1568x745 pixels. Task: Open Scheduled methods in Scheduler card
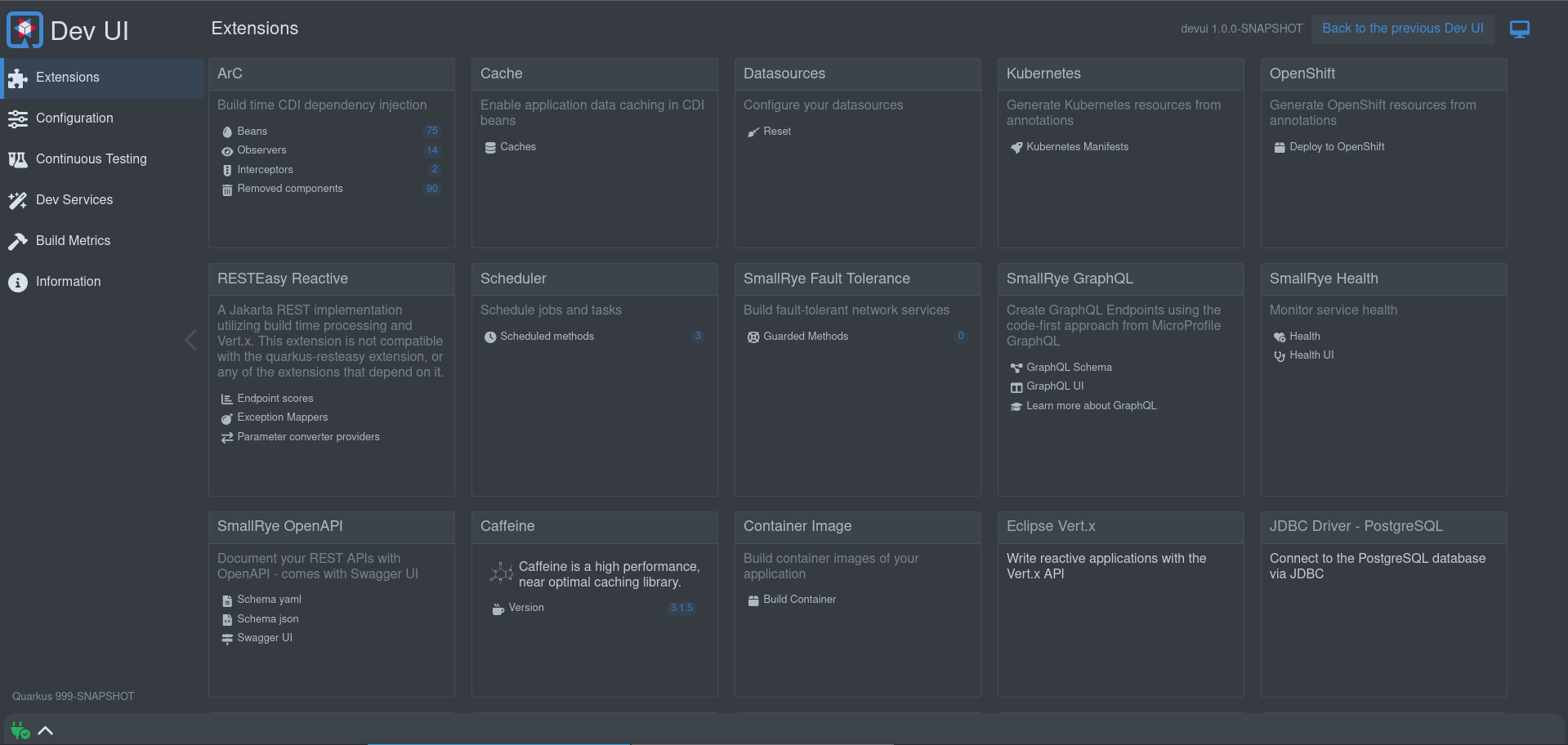pyautogui.click(x=547, y=337)
